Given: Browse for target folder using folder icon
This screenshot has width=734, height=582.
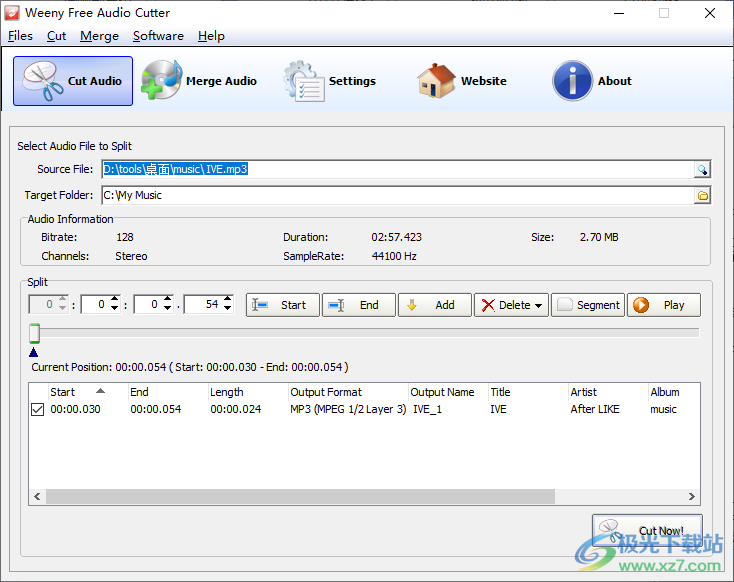Looking at the screenshot, I should point(702,196).
